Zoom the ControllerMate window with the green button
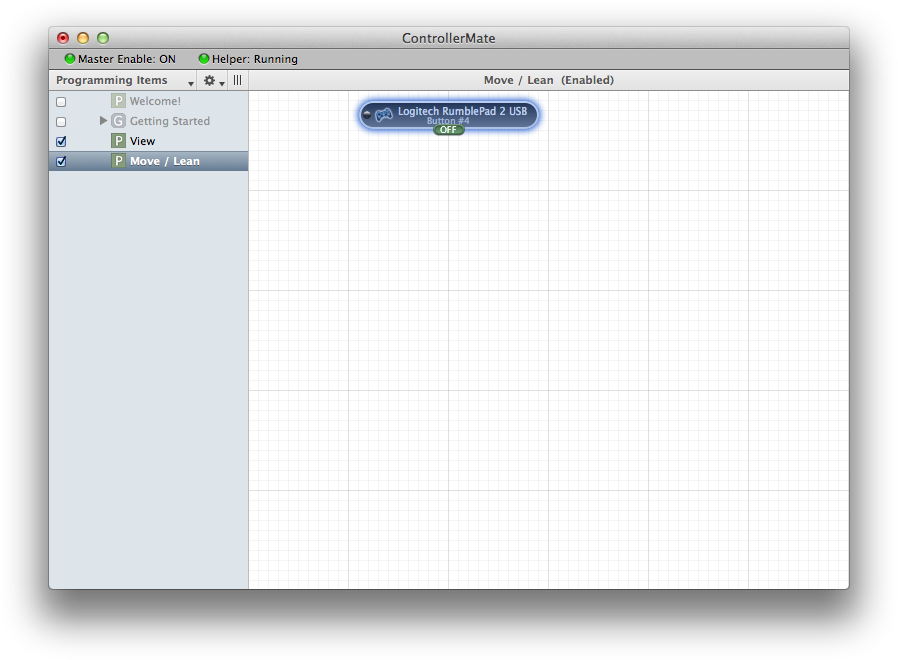The image size is (898, 660). (103, 38)
